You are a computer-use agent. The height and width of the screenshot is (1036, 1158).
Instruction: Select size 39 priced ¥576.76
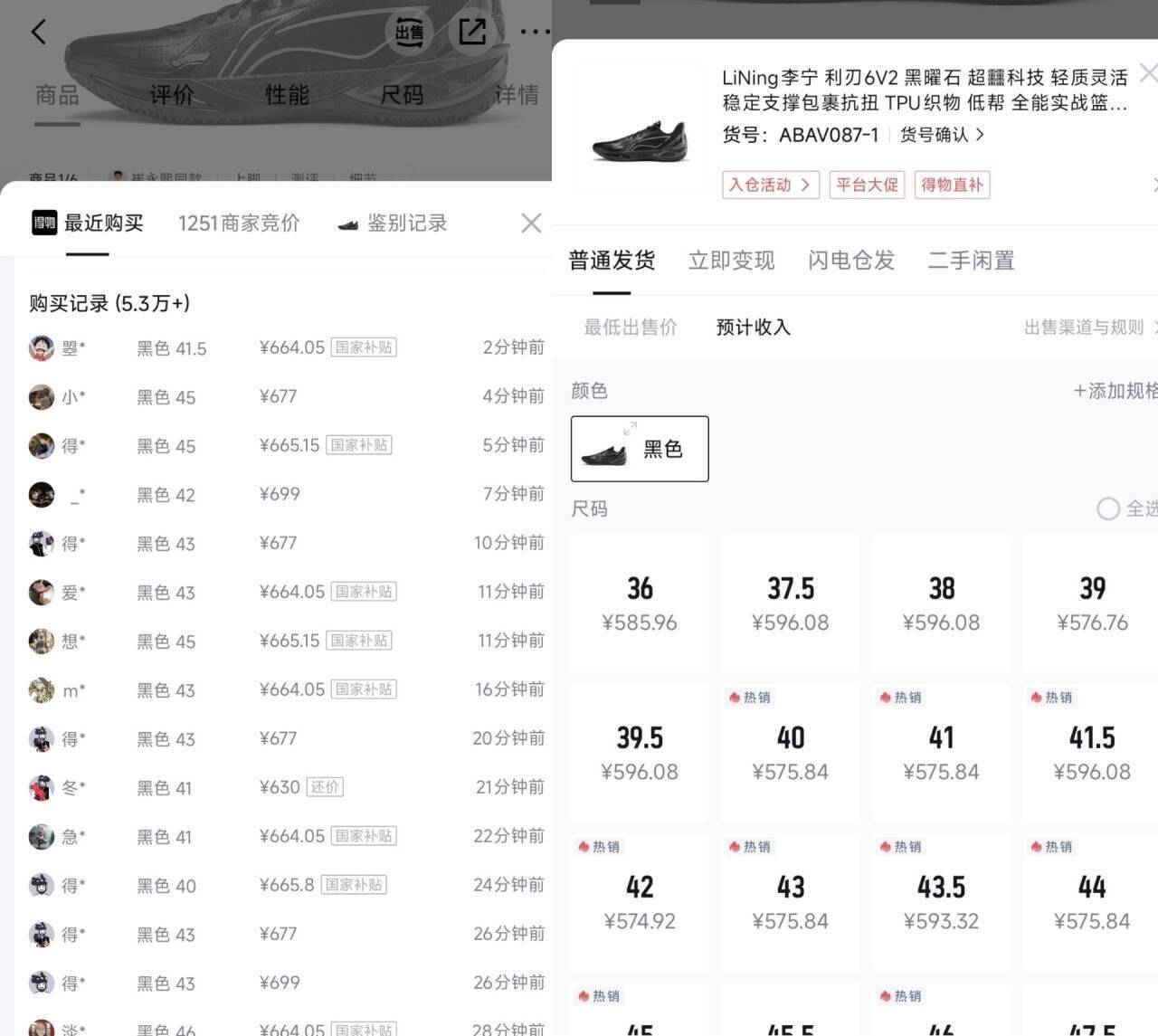pos(1091,604)
